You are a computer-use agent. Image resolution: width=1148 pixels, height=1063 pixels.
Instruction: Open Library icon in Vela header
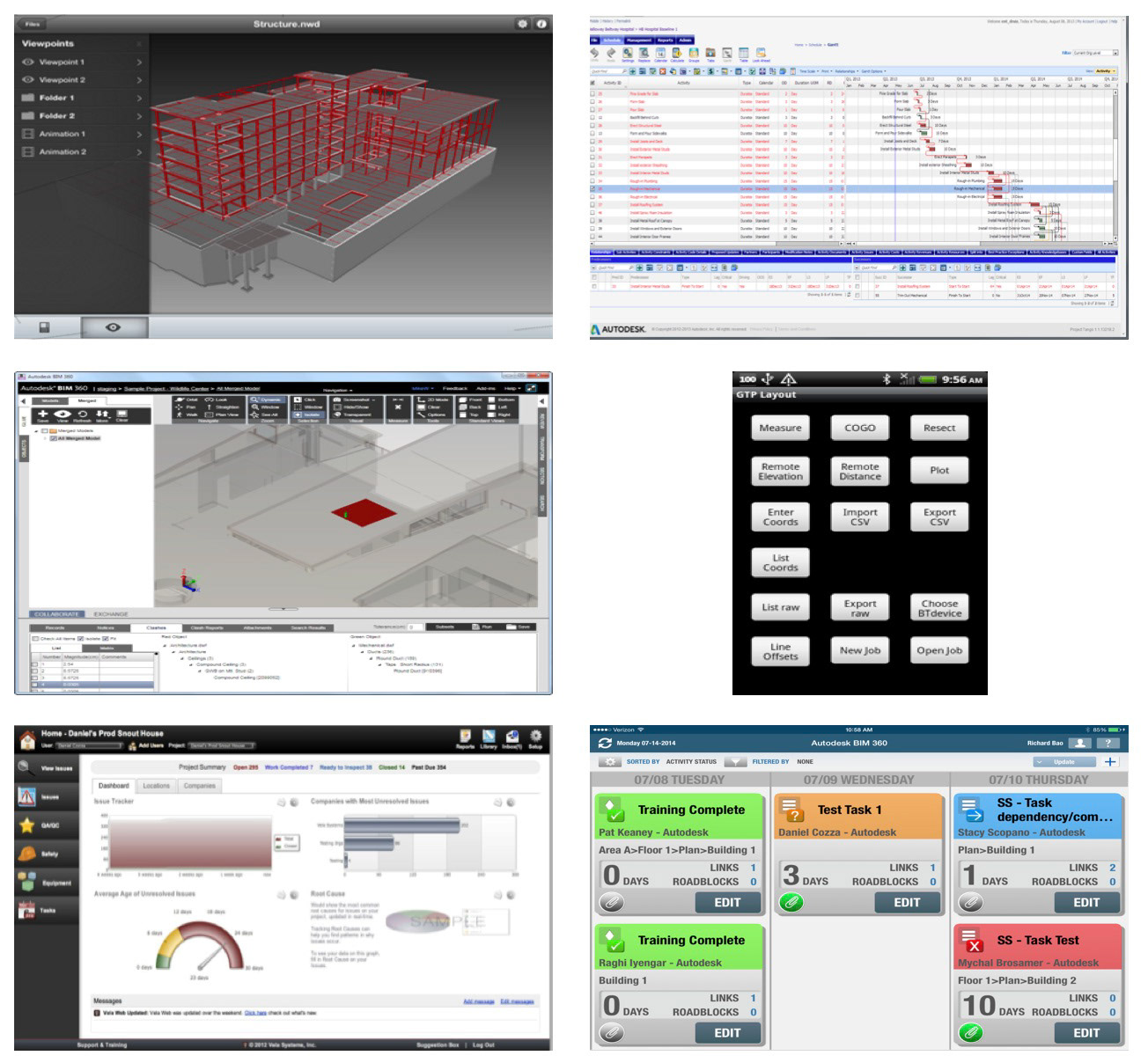click(489, 740)
